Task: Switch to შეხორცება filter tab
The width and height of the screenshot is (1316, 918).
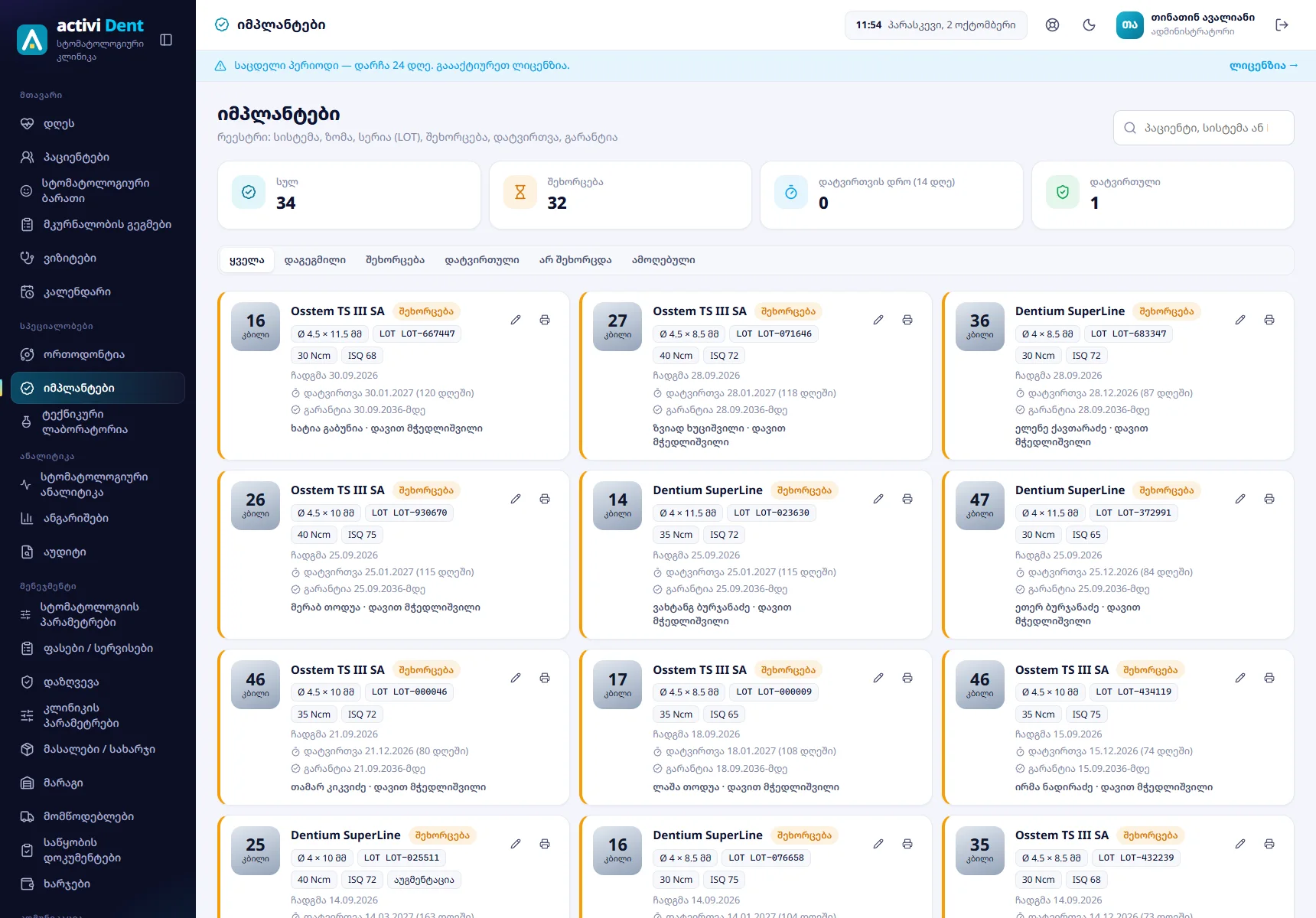Action: point(395,260)
